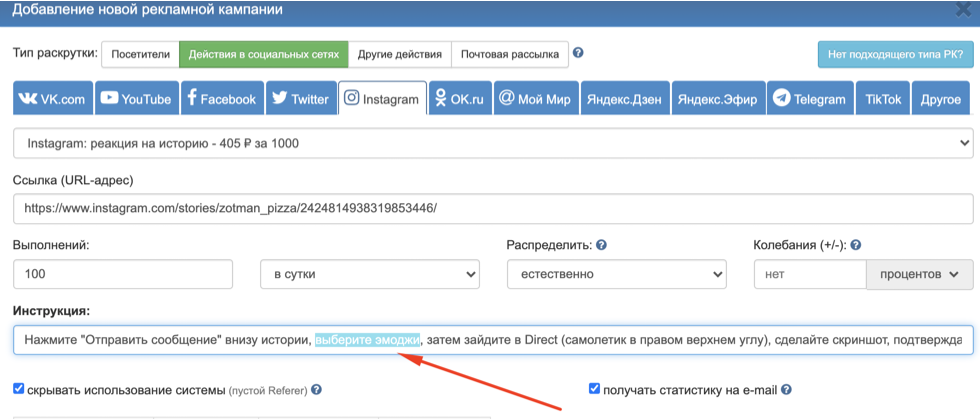Click help icon next to e-mail statistics
This screenshot has height=419, width=980.
pyautogui.click(x=788, y=390)
